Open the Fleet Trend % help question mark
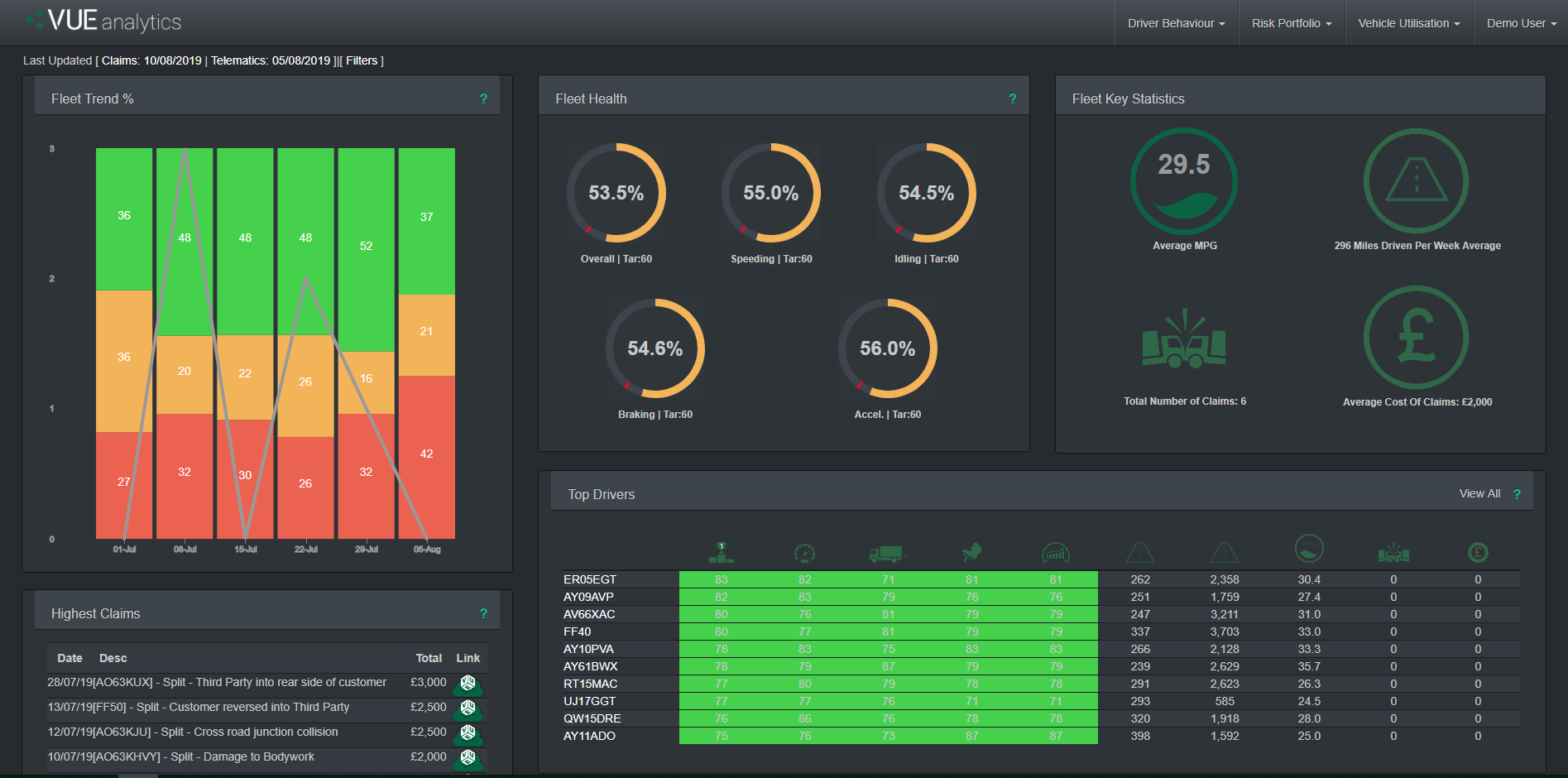The image size is (1568, 778). pyautogui.click(x=483, y=98)
